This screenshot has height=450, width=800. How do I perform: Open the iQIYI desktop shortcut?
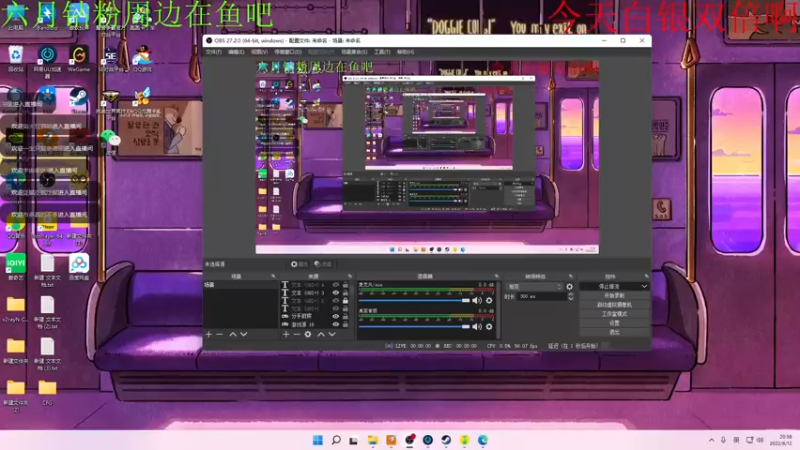point(15,267)
